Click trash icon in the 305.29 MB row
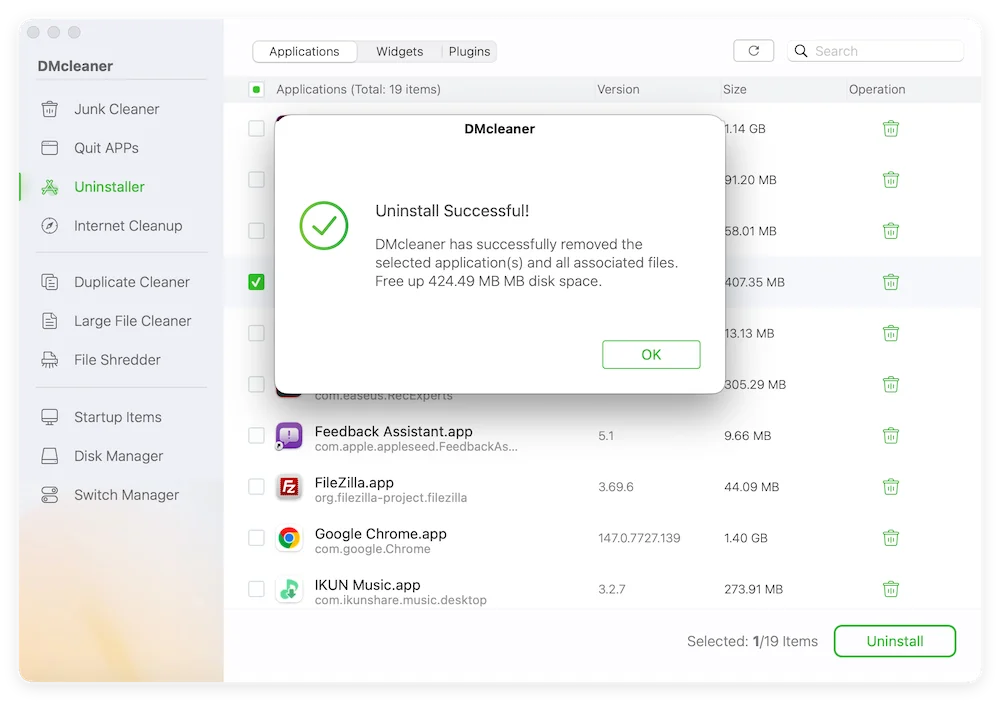The height and width of the screenshot is (701, 1000). pyautogui.click(x=890, y=385)
